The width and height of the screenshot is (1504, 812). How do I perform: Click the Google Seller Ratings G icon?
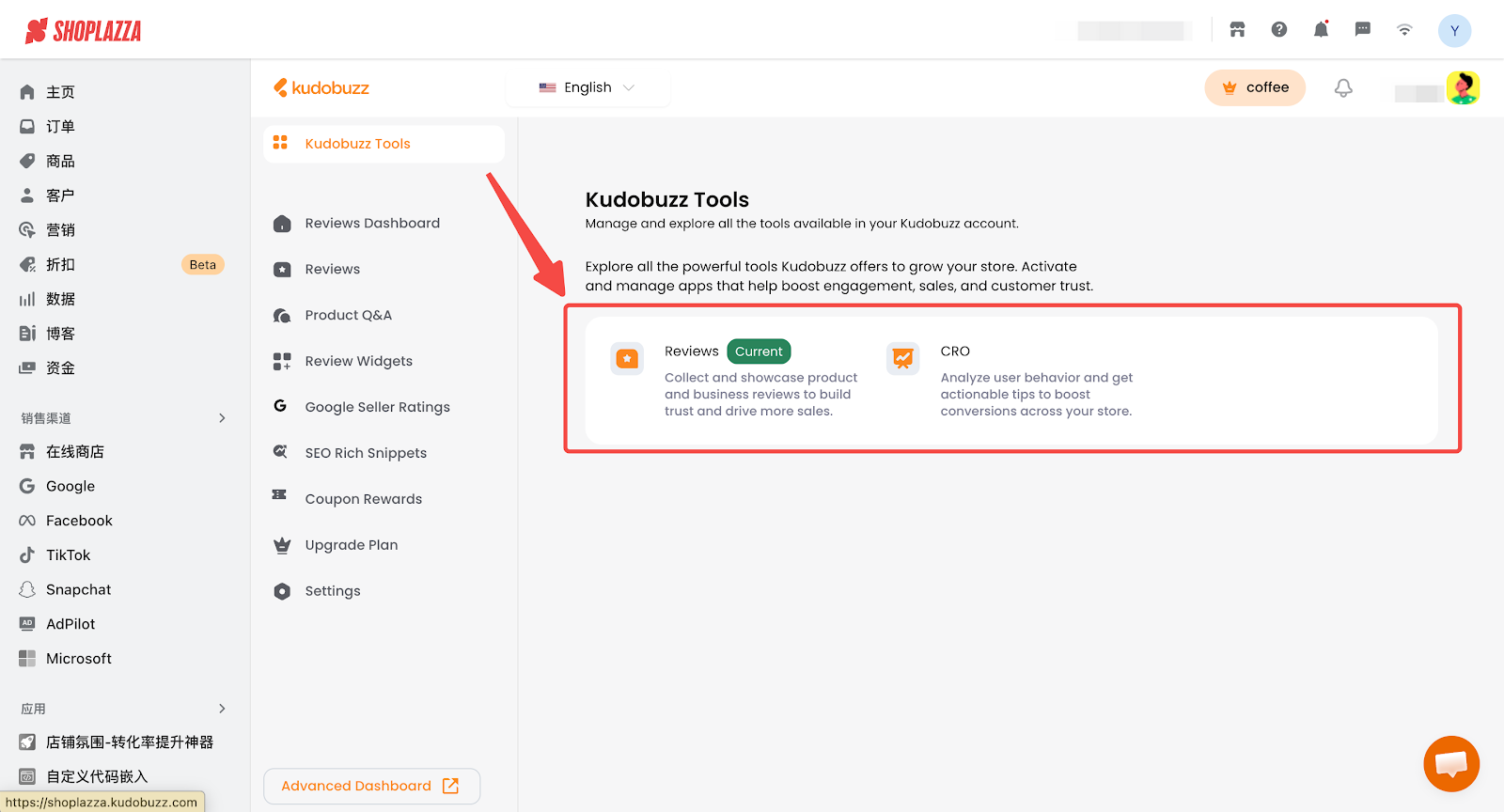pos(280,406)
